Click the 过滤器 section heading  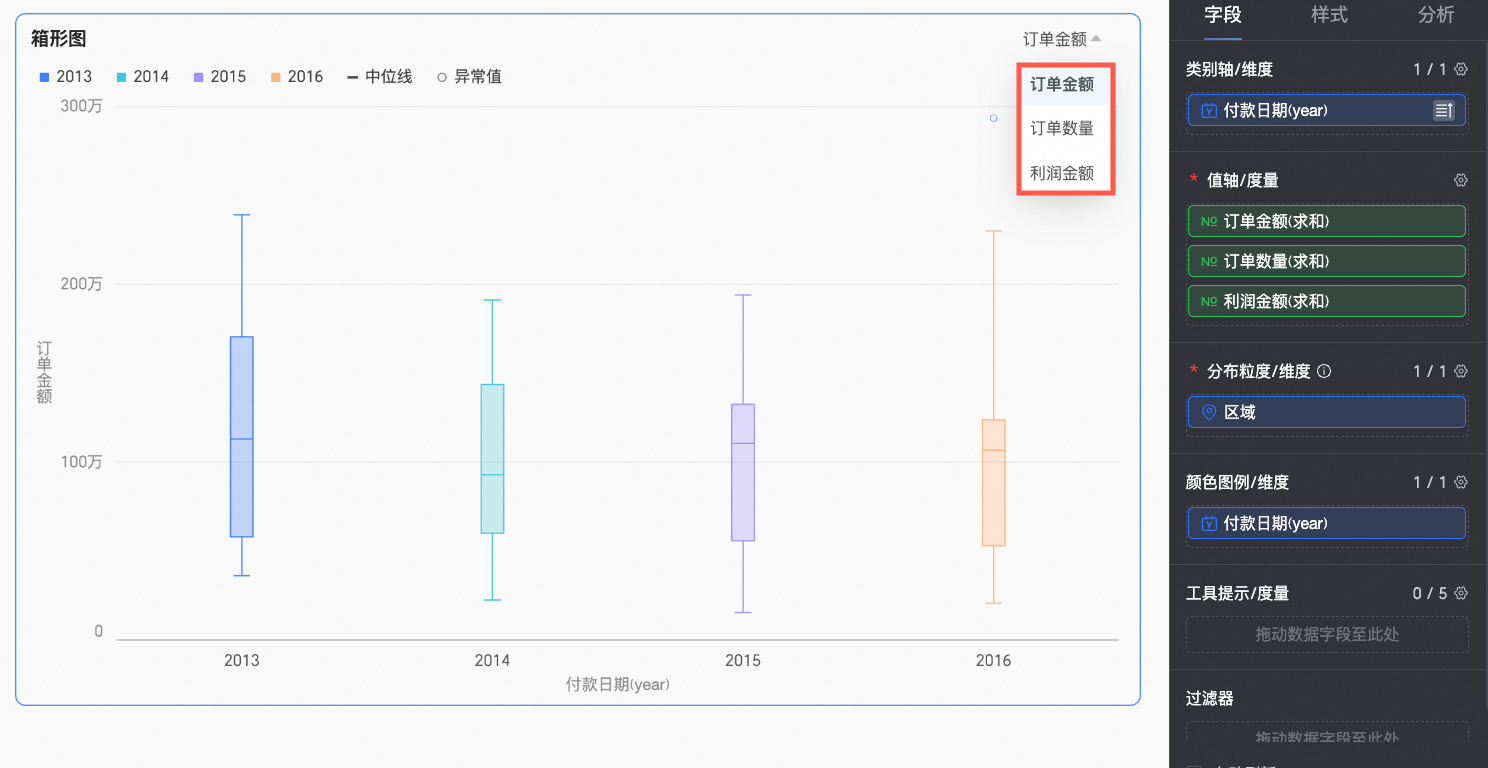click(x=1210, y=698)
